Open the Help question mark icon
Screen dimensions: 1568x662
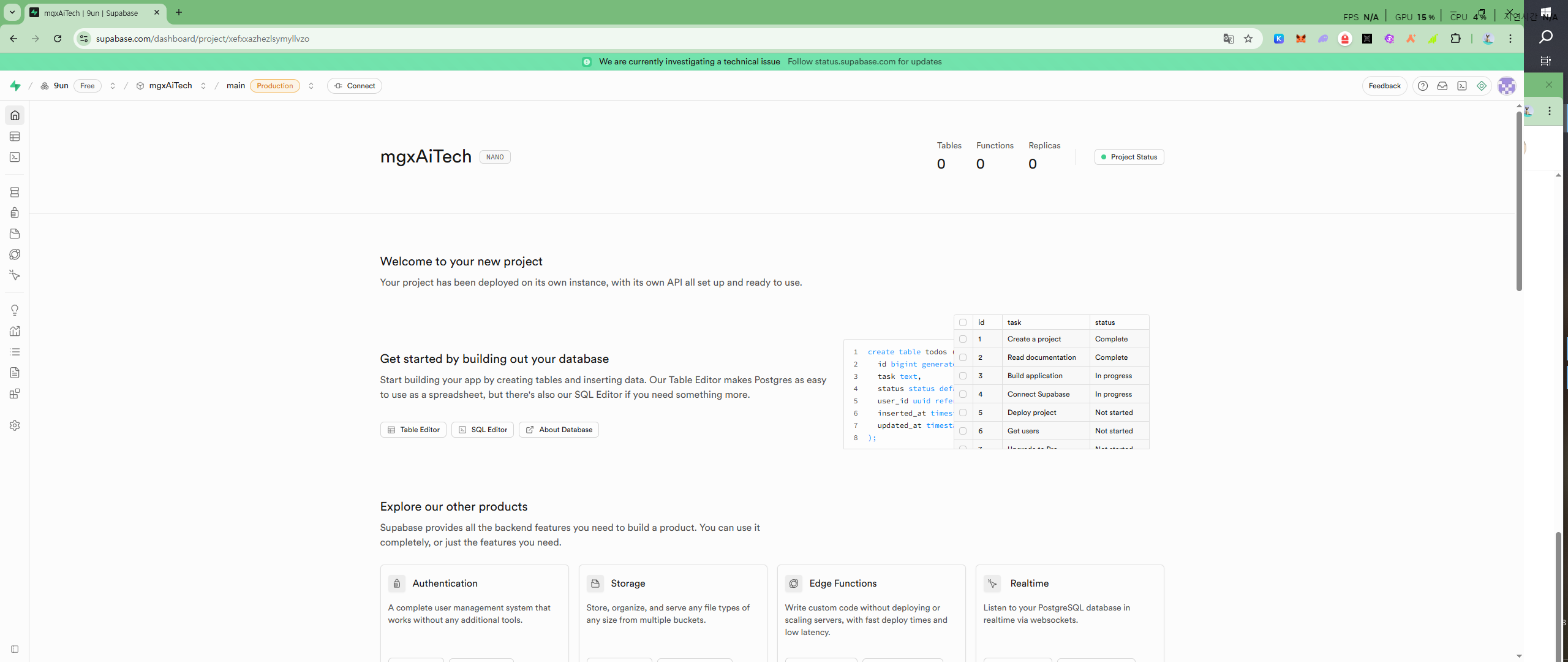click(1423, 86)
